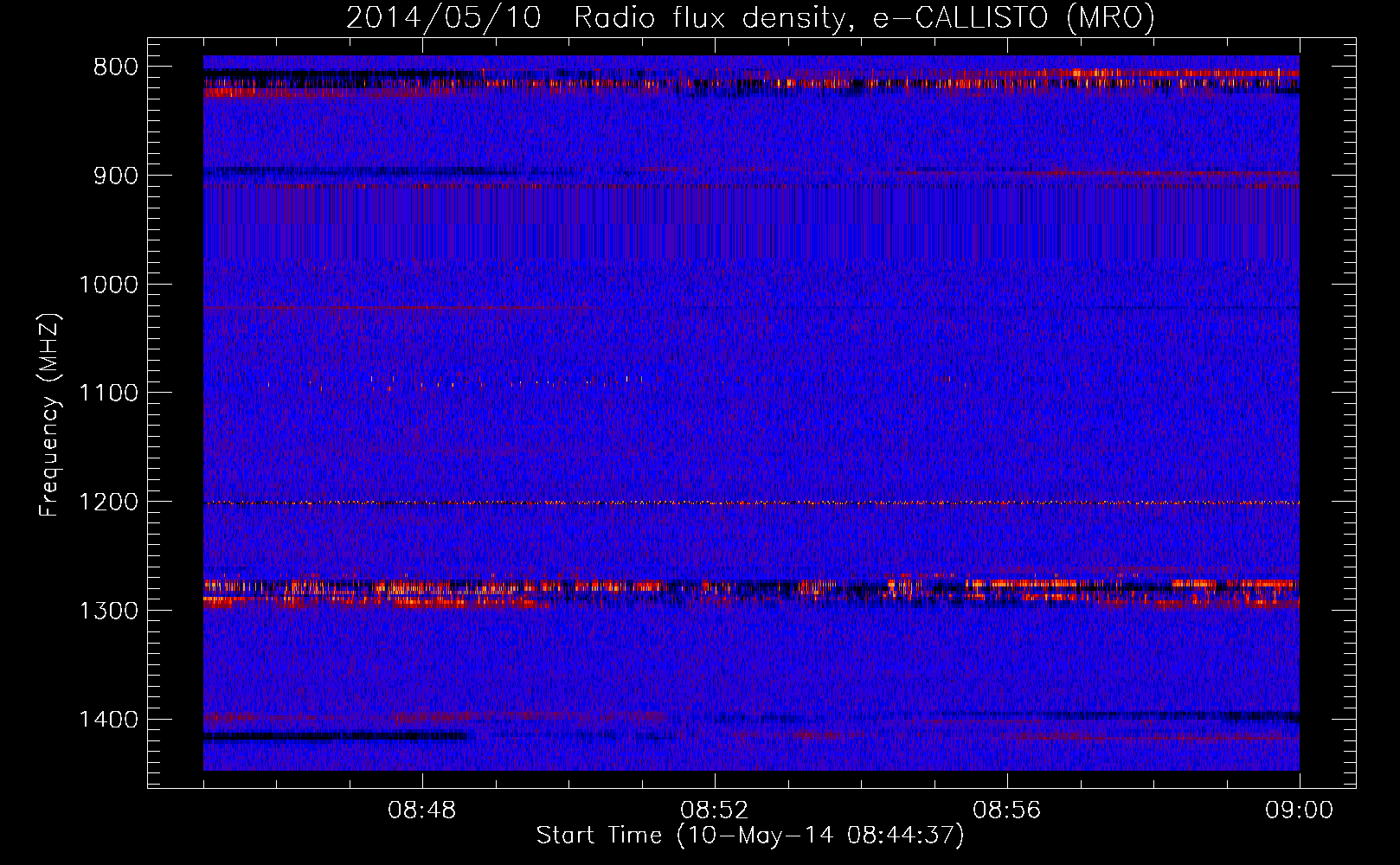Click the 08:48 time tick label
Image resolution: width=1400 pixels, height=865 pixels.
point(422,811)
